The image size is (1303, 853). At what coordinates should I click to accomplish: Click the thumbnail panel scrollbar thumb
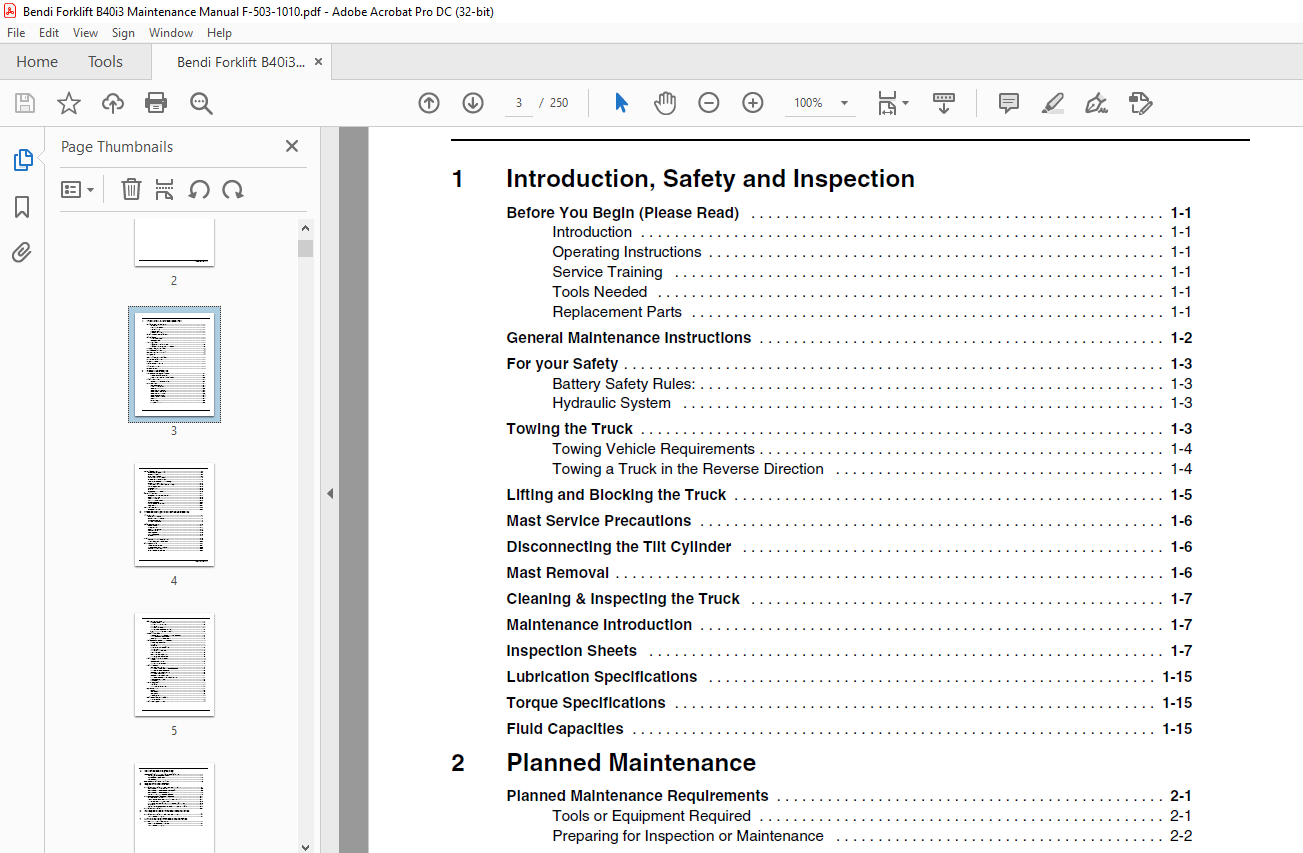click(305, 248)
